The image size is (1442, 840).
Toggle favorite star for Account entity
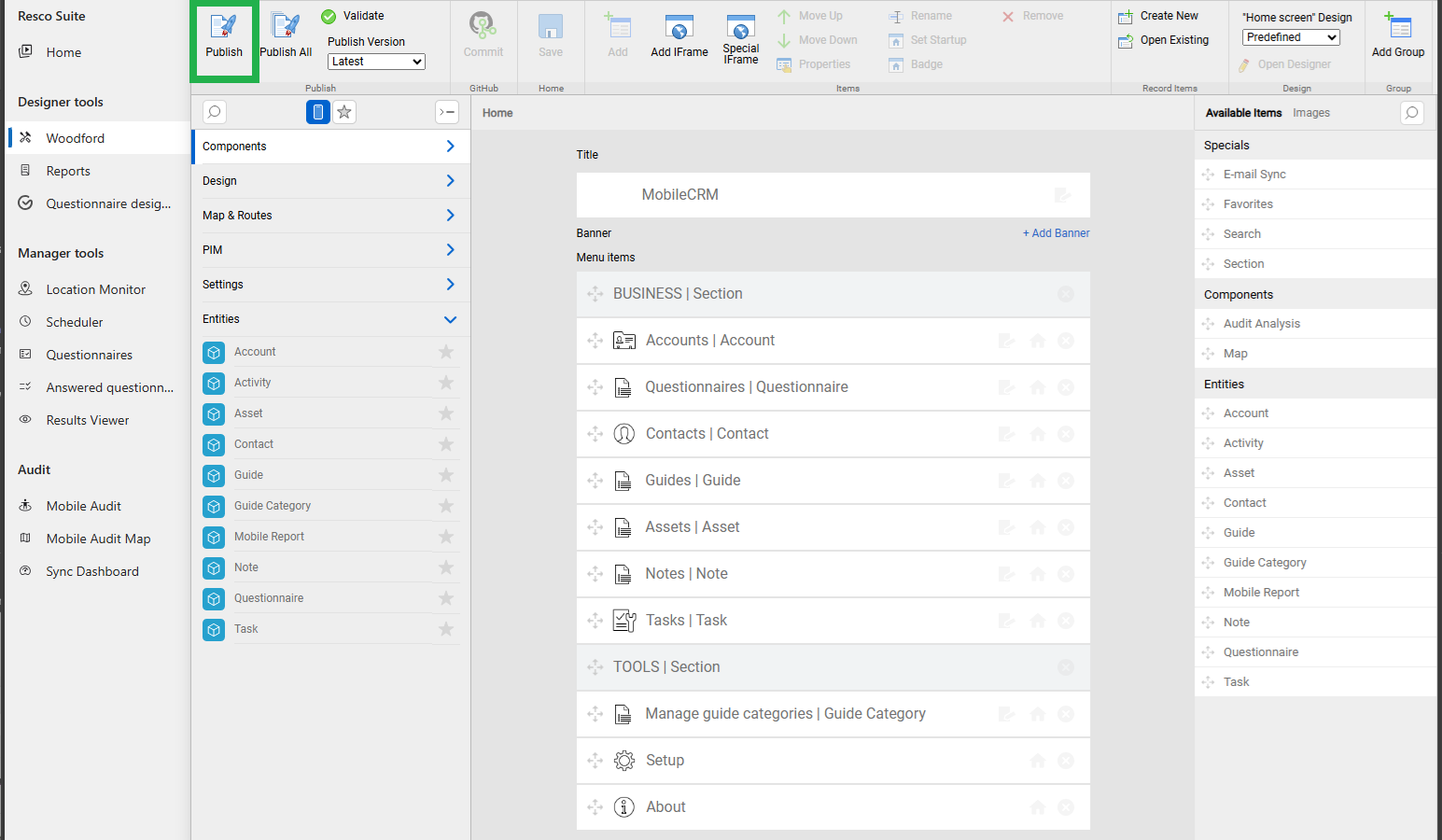[446, 352]
